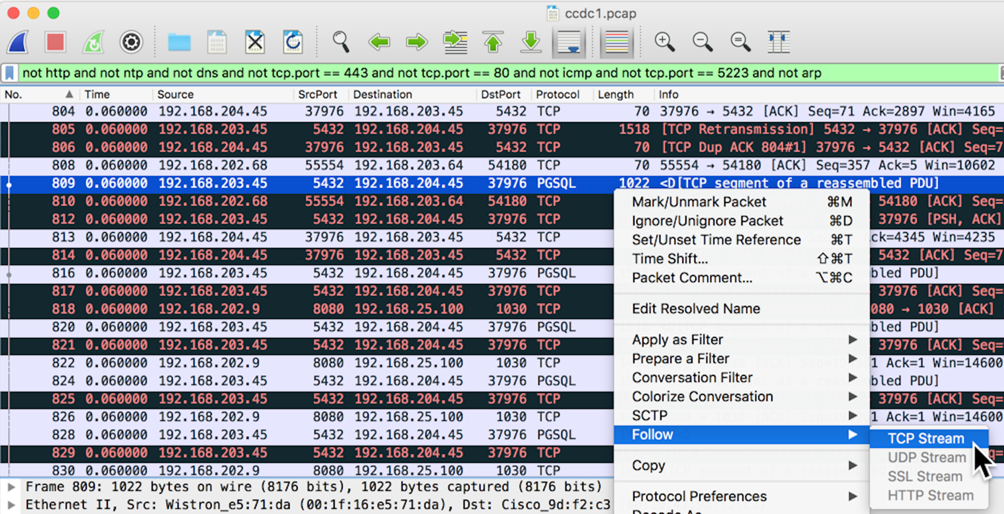The width and height of the screenshot is (1004, 514).
Task: Sort by Length column header
Action: click(x=624, y=94)
